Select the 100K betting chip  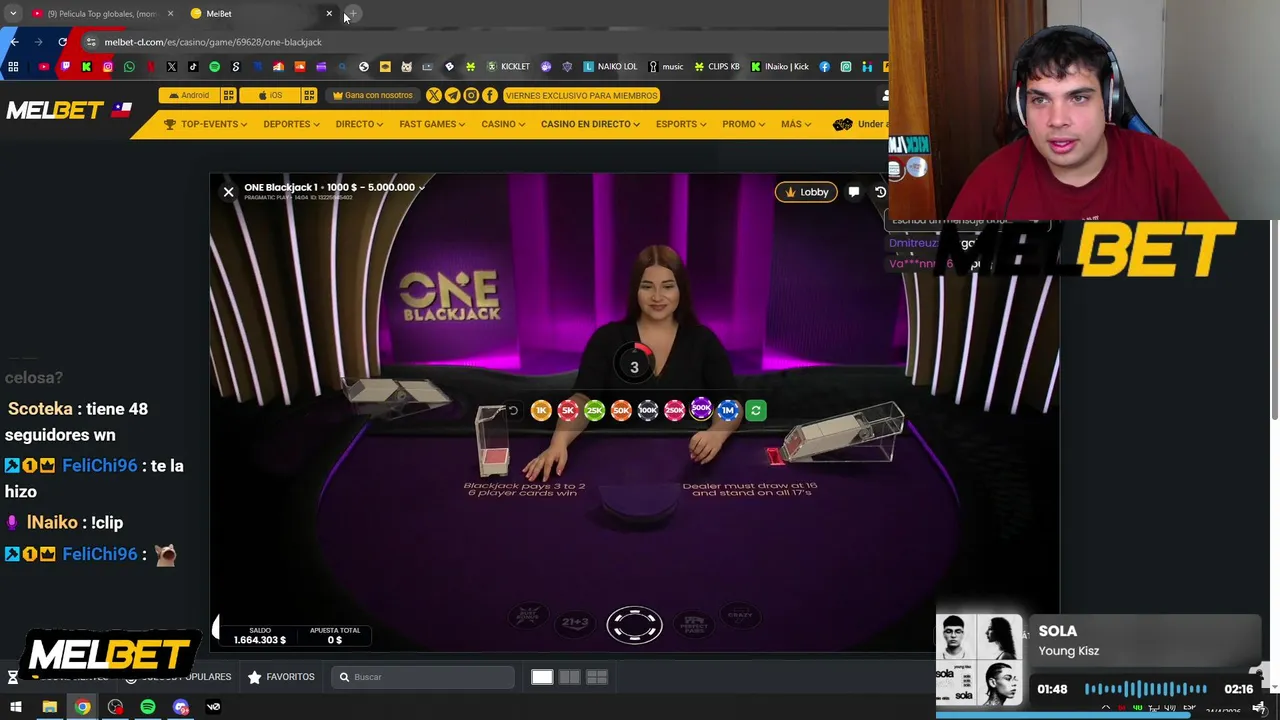648,410
